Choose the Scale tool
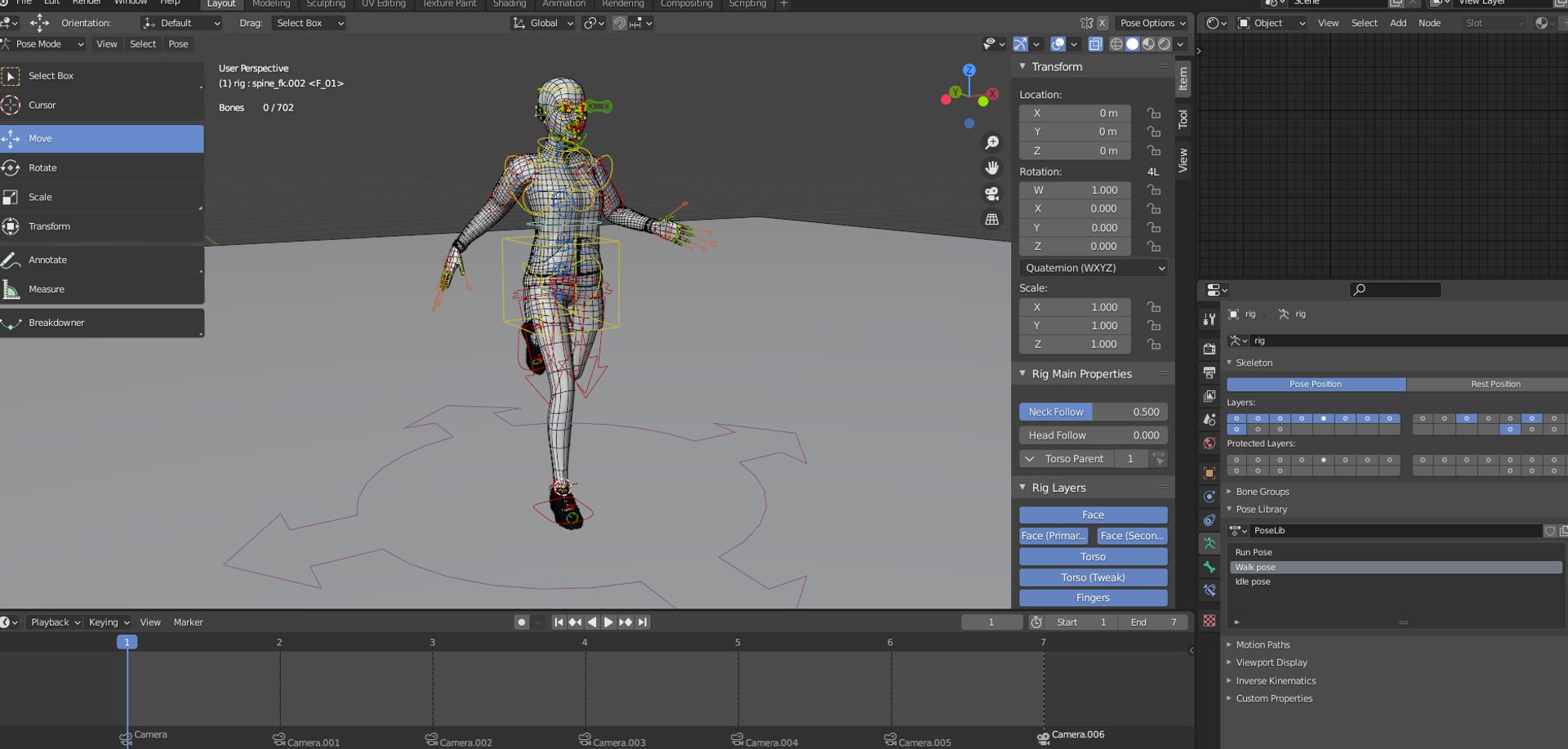1568x749 pixels. 101,198
